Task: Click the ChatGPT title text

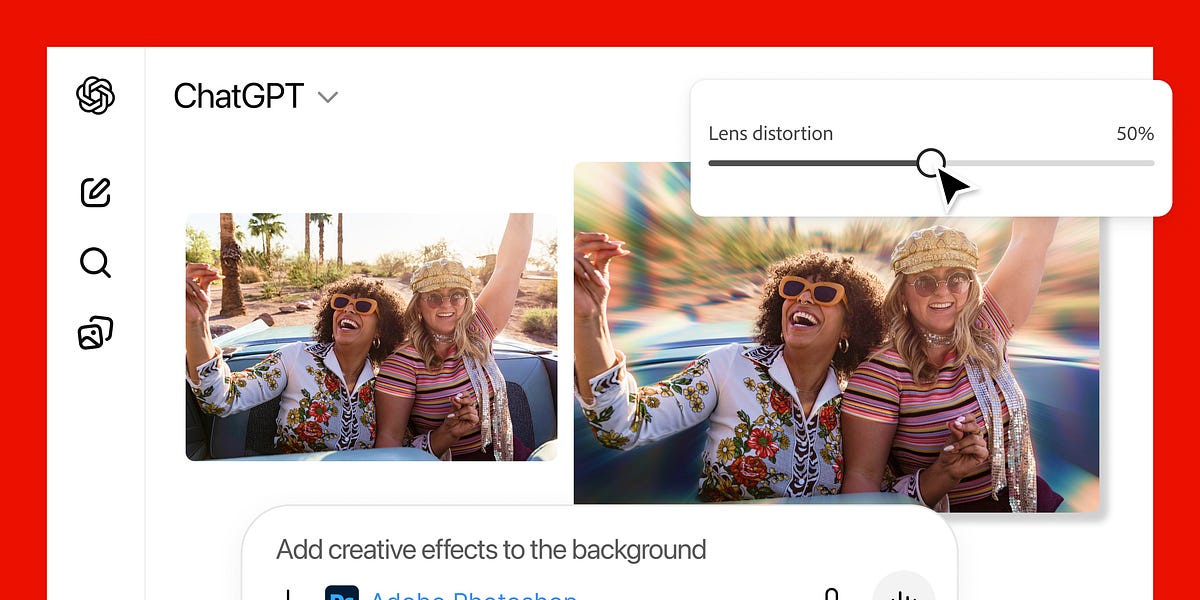Action: [238, 96]
